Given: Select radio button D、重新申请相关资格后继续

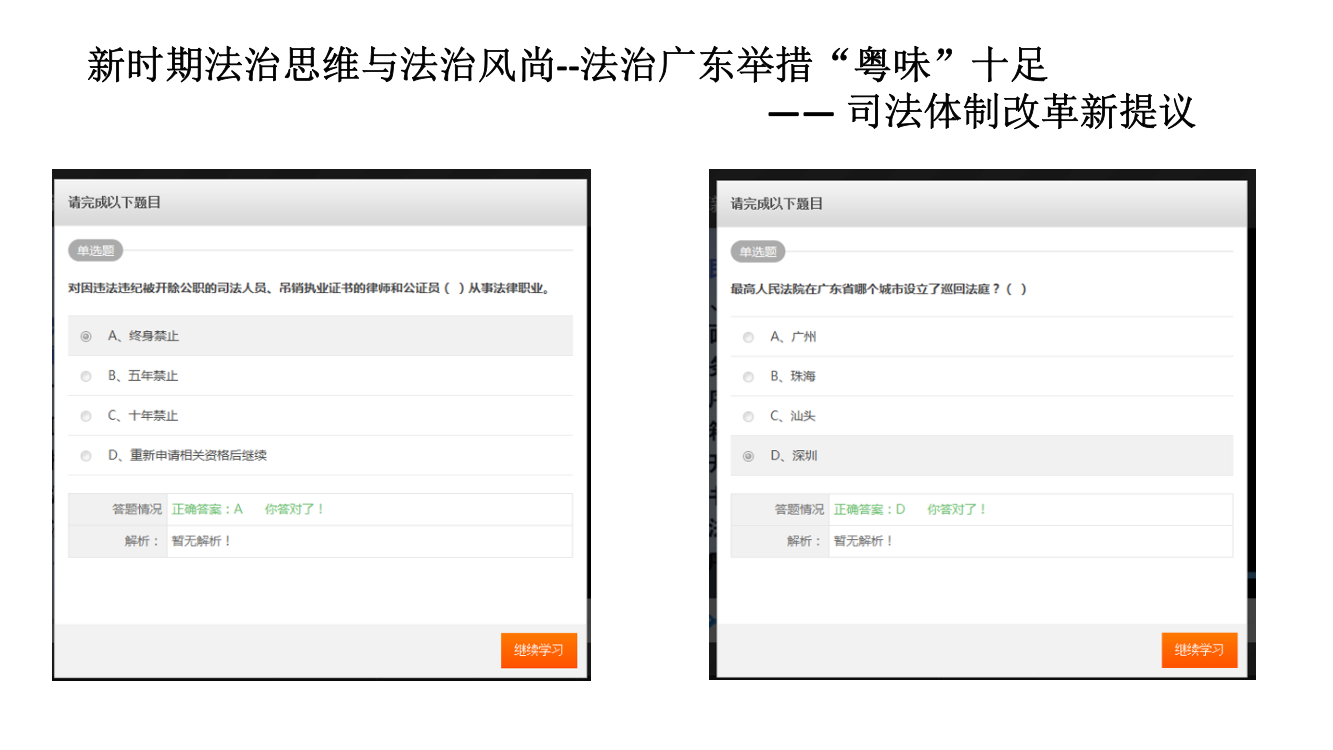Looking at the screenshot, I should [x=86, y=456].
